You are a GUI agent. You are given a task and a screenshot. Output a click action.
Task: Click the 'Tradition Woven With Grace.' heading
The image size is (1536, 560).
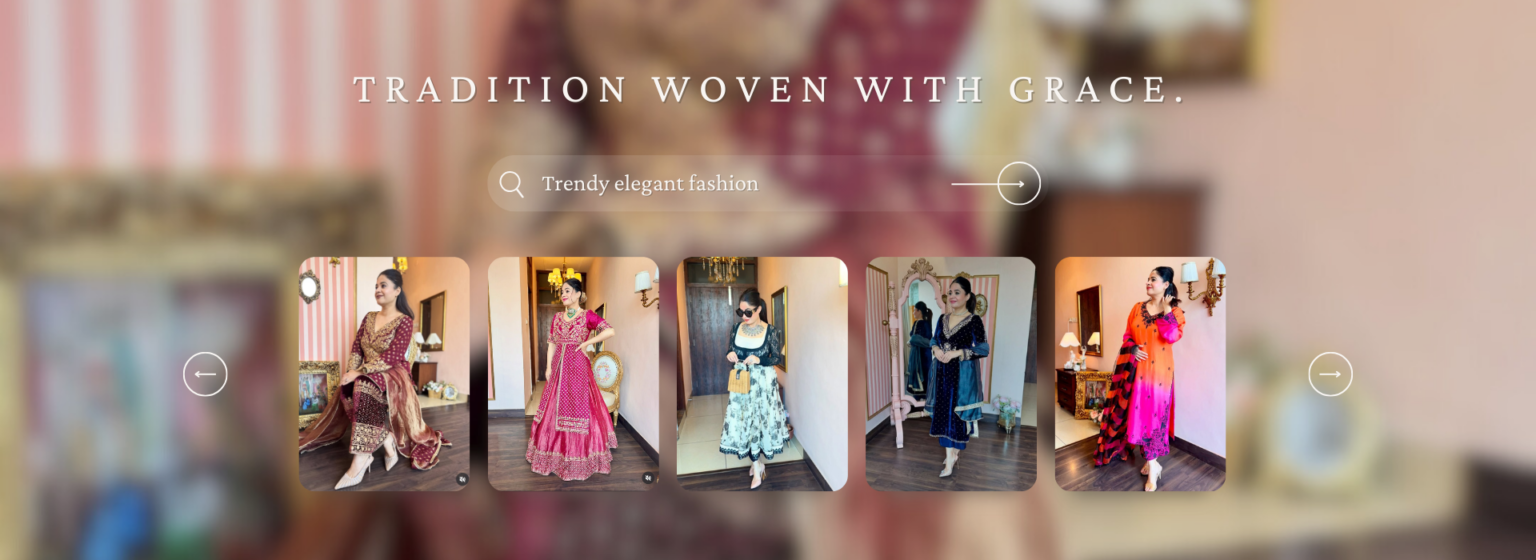769,89
